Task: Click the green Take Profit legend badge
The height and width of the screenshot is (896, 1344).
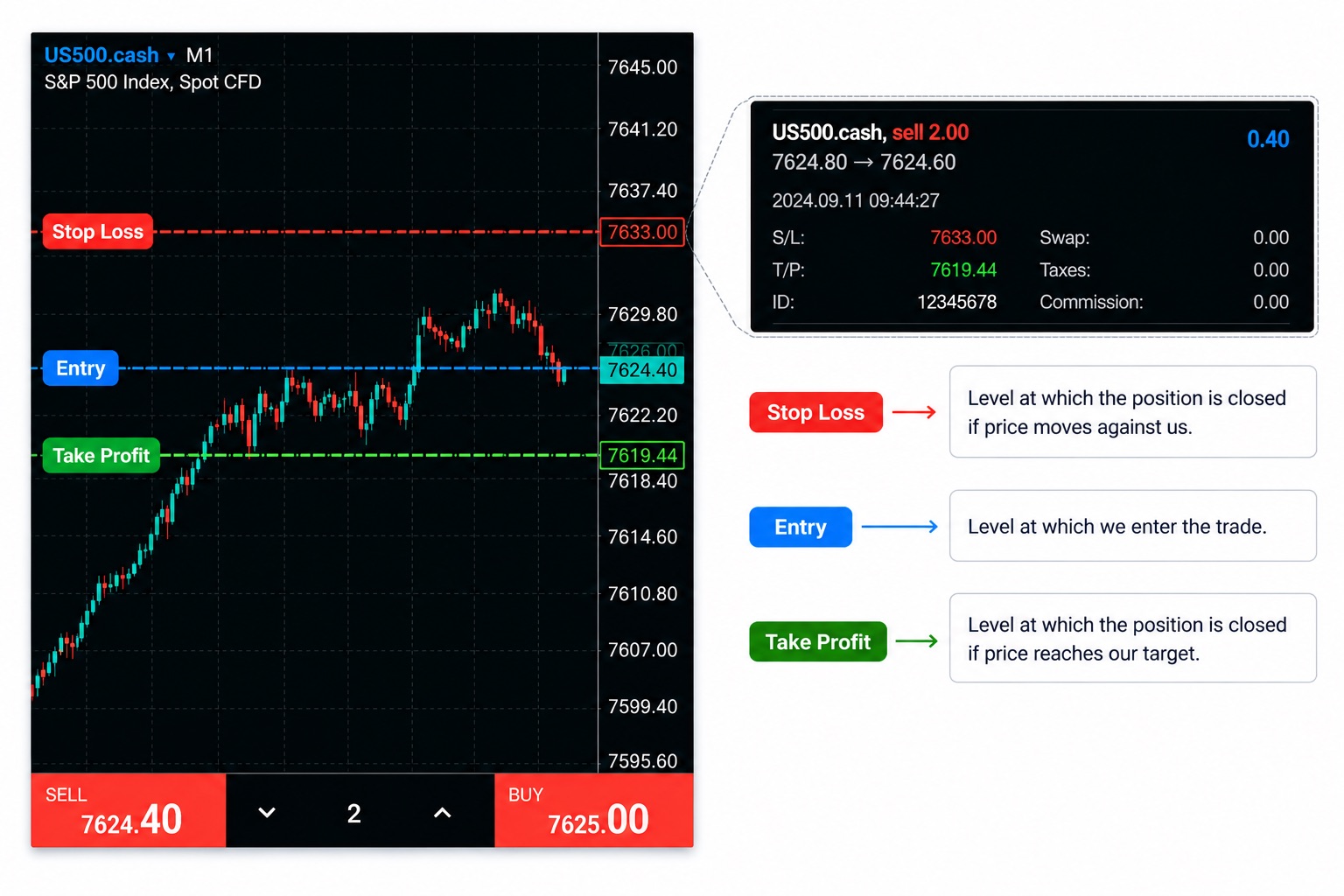Action: tap(818, 641)
